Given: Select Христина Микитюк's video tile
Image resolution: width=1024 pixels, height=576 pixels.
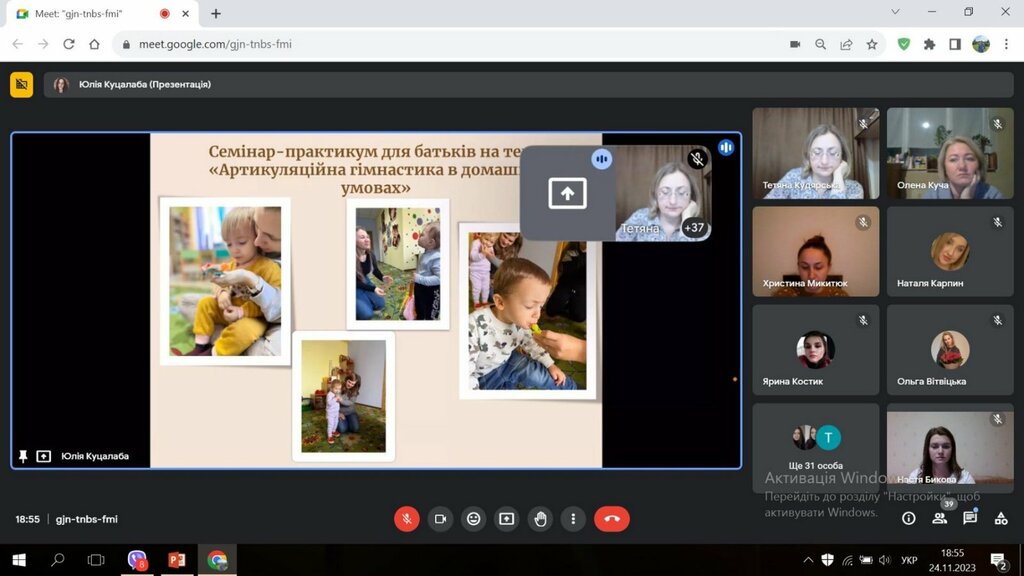Looking at the screenshot, I should [x=815, y=251].
